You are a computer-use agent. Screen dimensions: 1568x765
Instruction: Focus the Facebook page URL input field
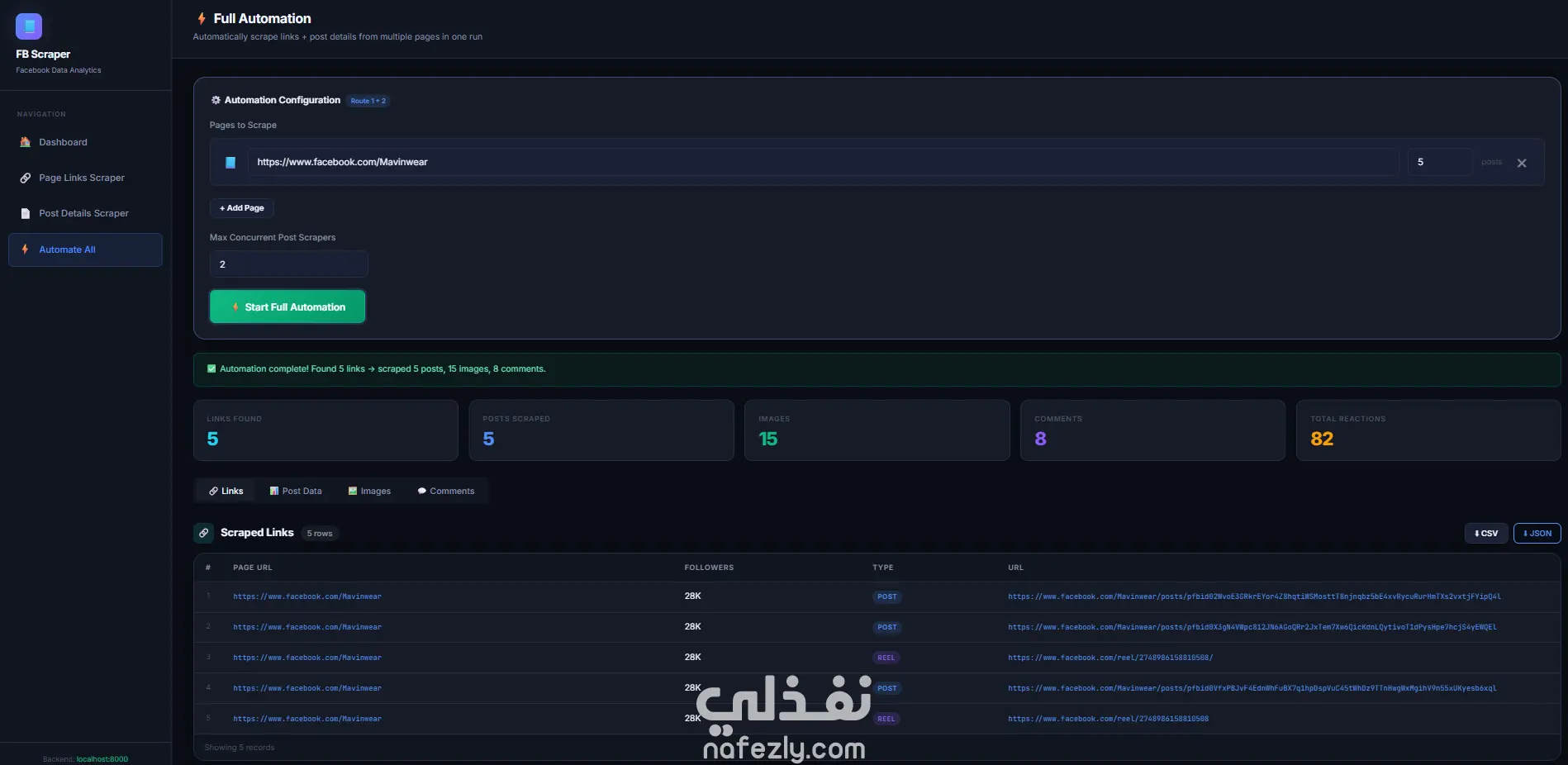click(823, 162)
